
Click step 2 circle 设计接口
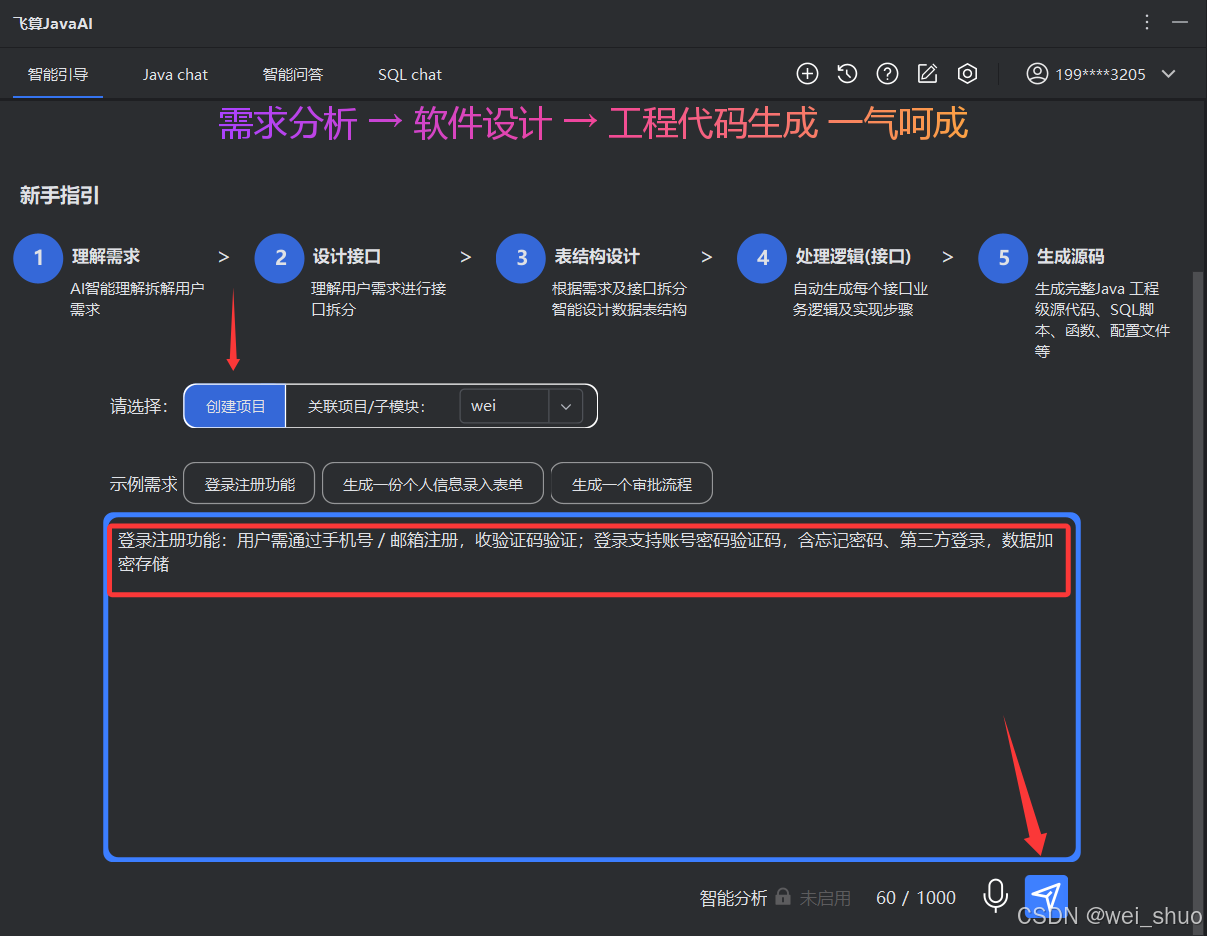pyautogui.click(x=280, y=258)
